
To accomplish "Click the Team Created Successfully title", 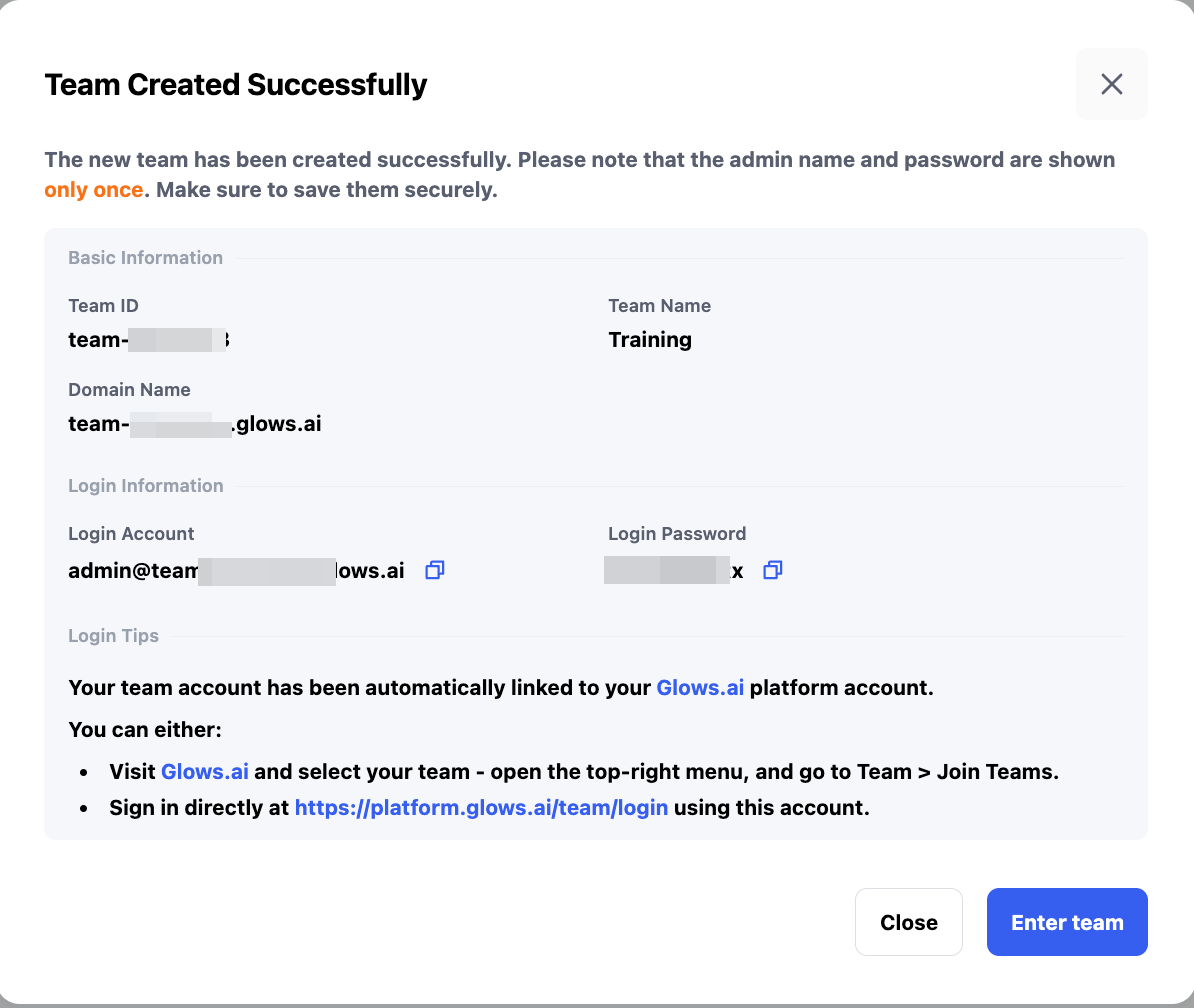I will pos(236,85).
